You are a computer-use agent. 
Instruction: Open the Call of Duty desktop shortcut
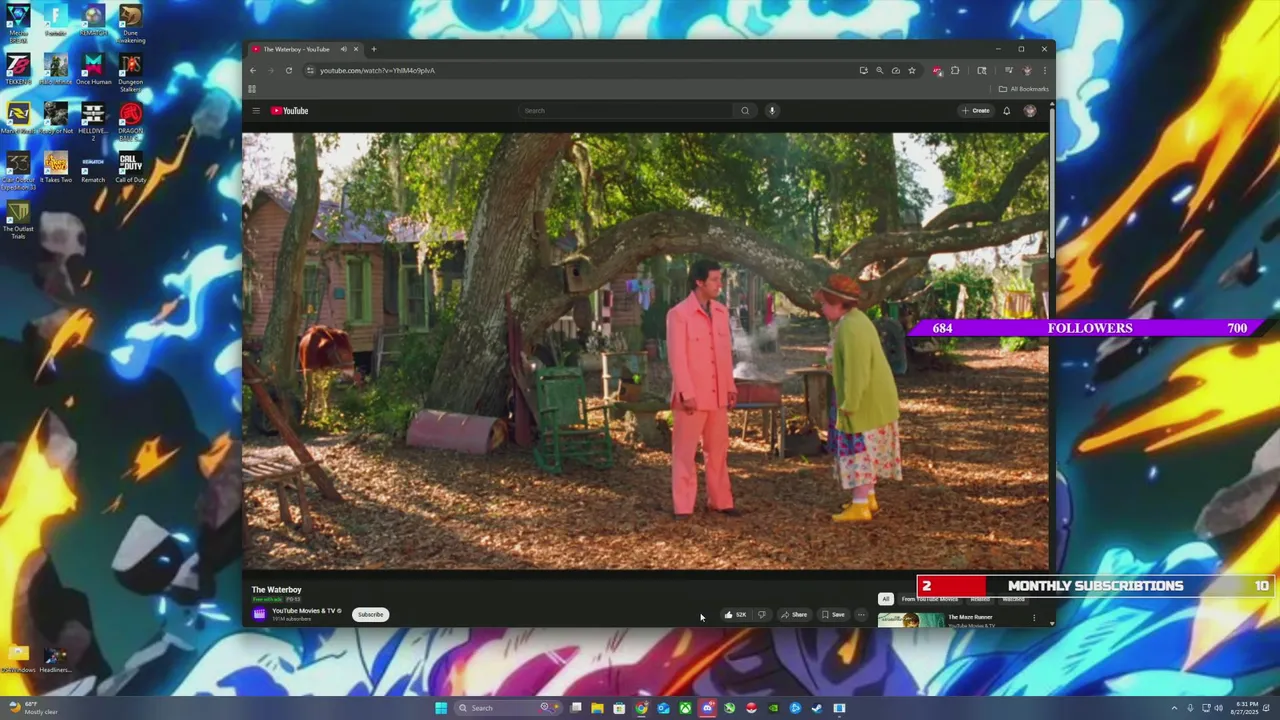pos(130,168)
